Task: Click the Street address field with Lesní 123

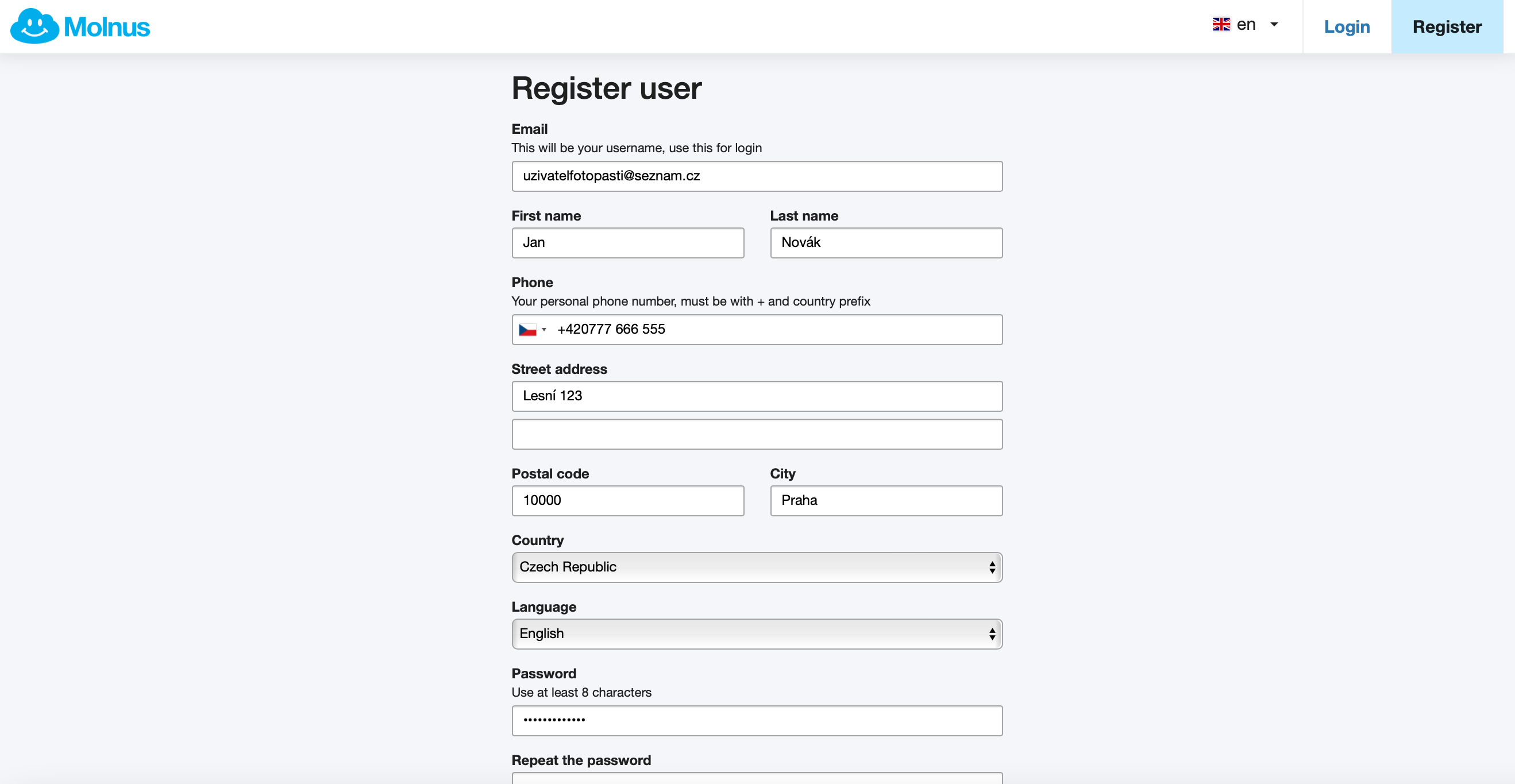Action: tap(757, 396)
